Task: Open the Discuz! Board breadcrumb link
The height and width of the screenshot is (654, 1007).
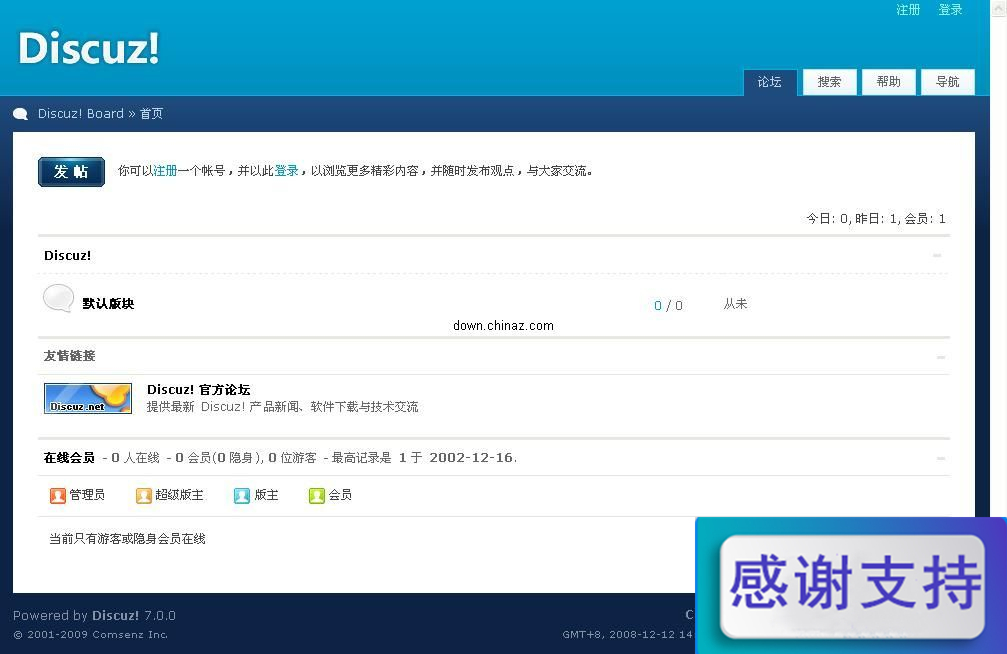Action: coord(80,114)
